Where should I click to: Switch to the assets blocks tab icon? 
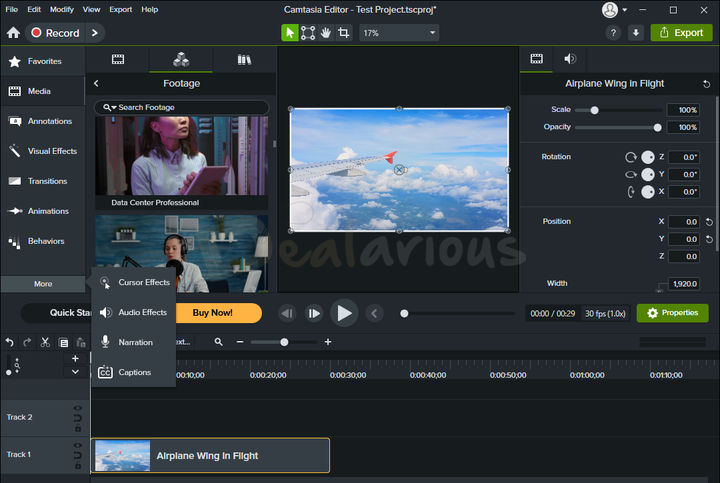coord(181,59)
